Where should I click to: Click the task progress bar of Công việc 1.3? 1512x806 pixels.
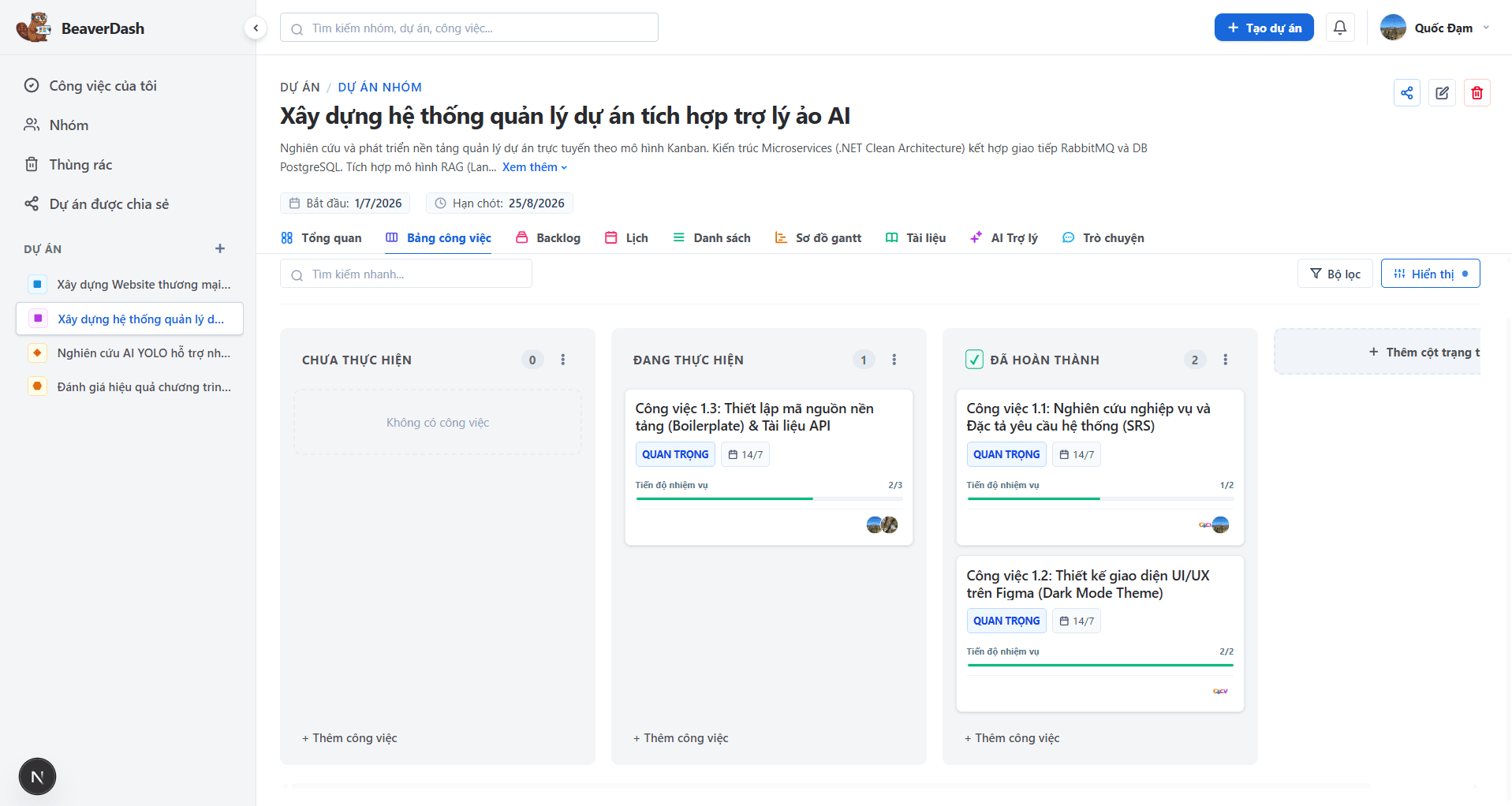point(769,498)
